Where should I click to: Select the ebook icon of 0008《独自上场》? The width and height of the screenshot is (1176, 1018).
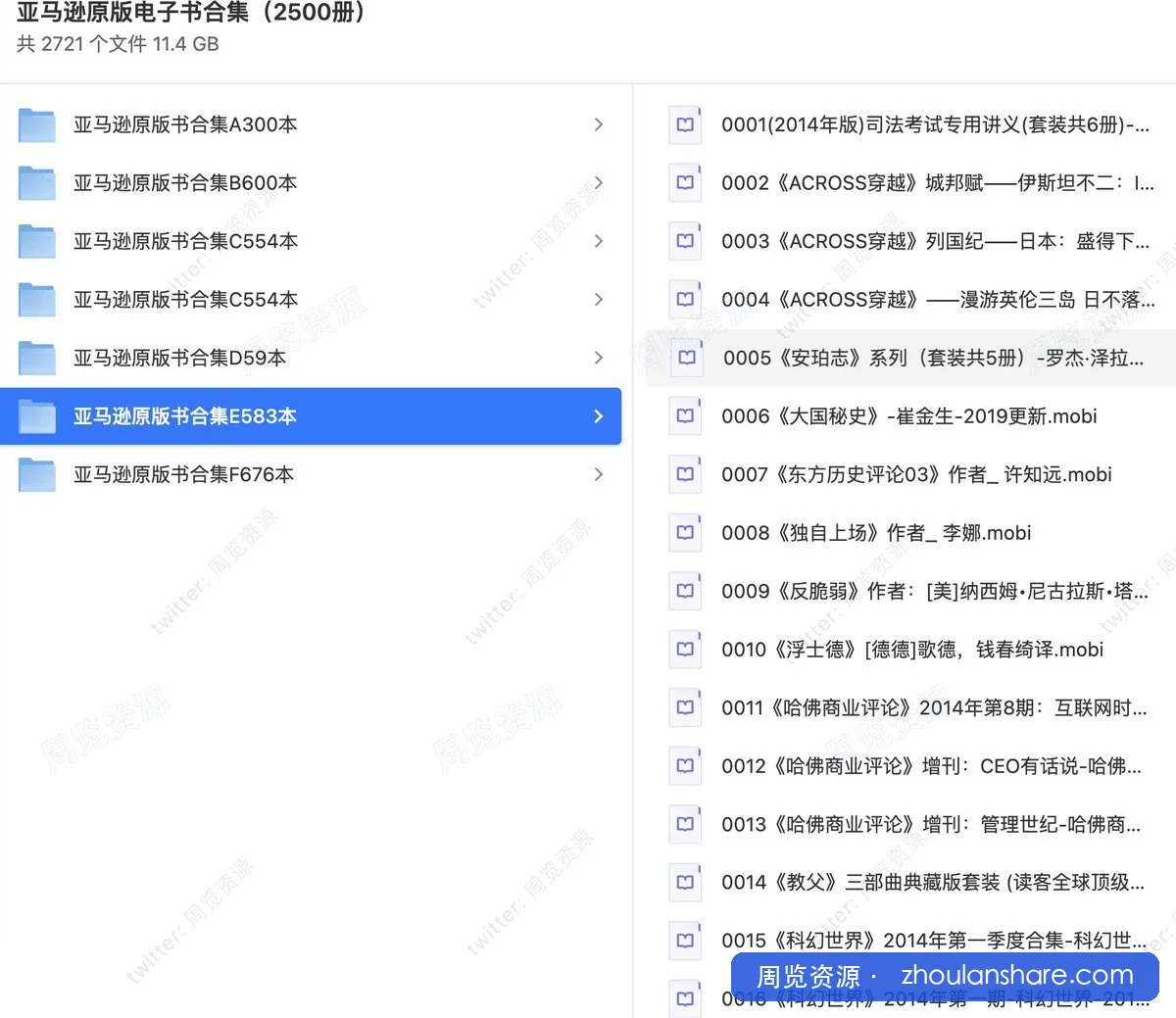[685, 533]
